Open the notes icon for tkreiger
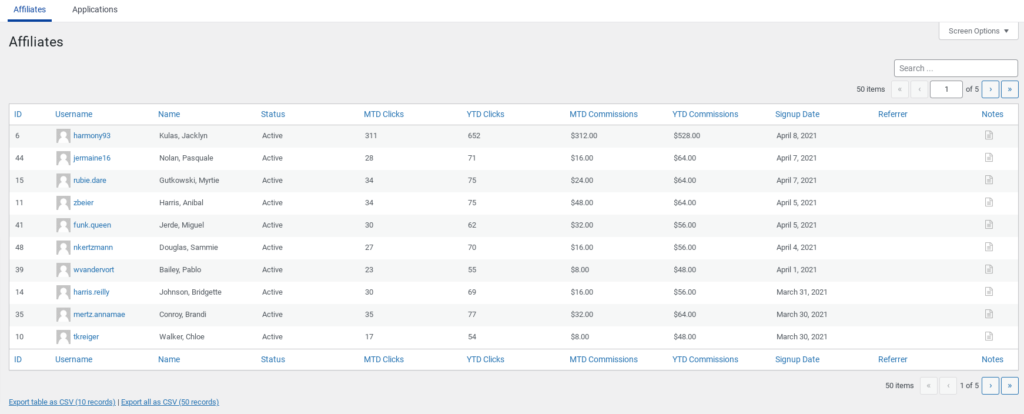Image resolution: width=1024 pixels, height=414 pixels. [988, 336]
